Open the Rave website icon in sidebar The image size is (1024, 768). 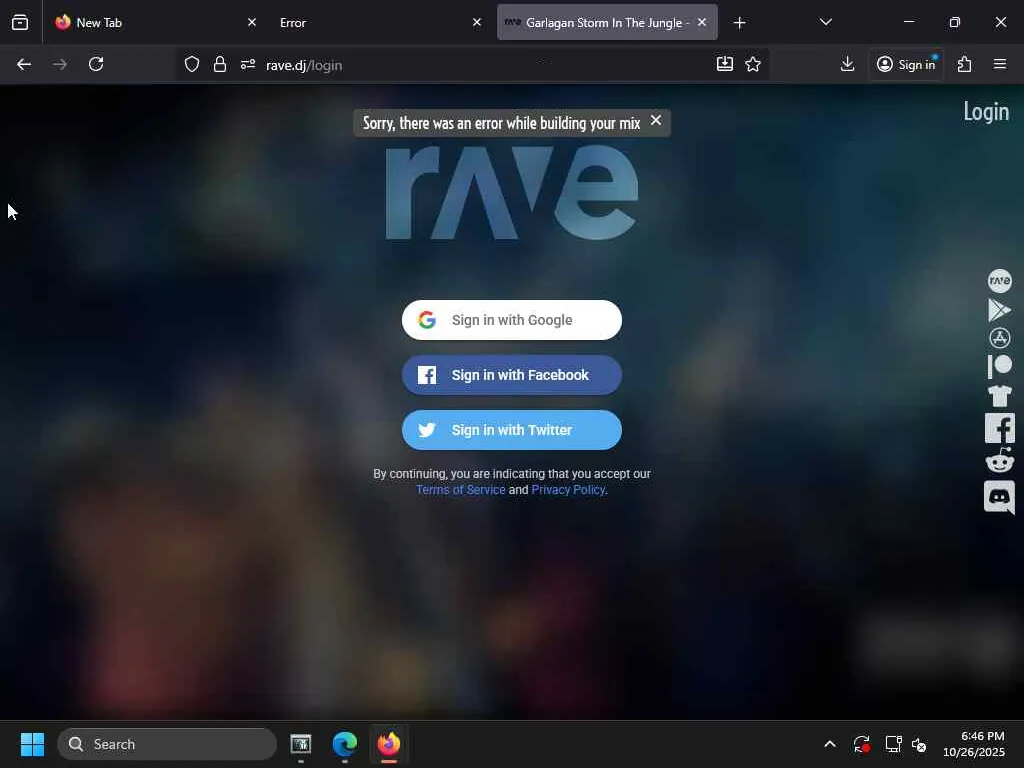[999, 281]
